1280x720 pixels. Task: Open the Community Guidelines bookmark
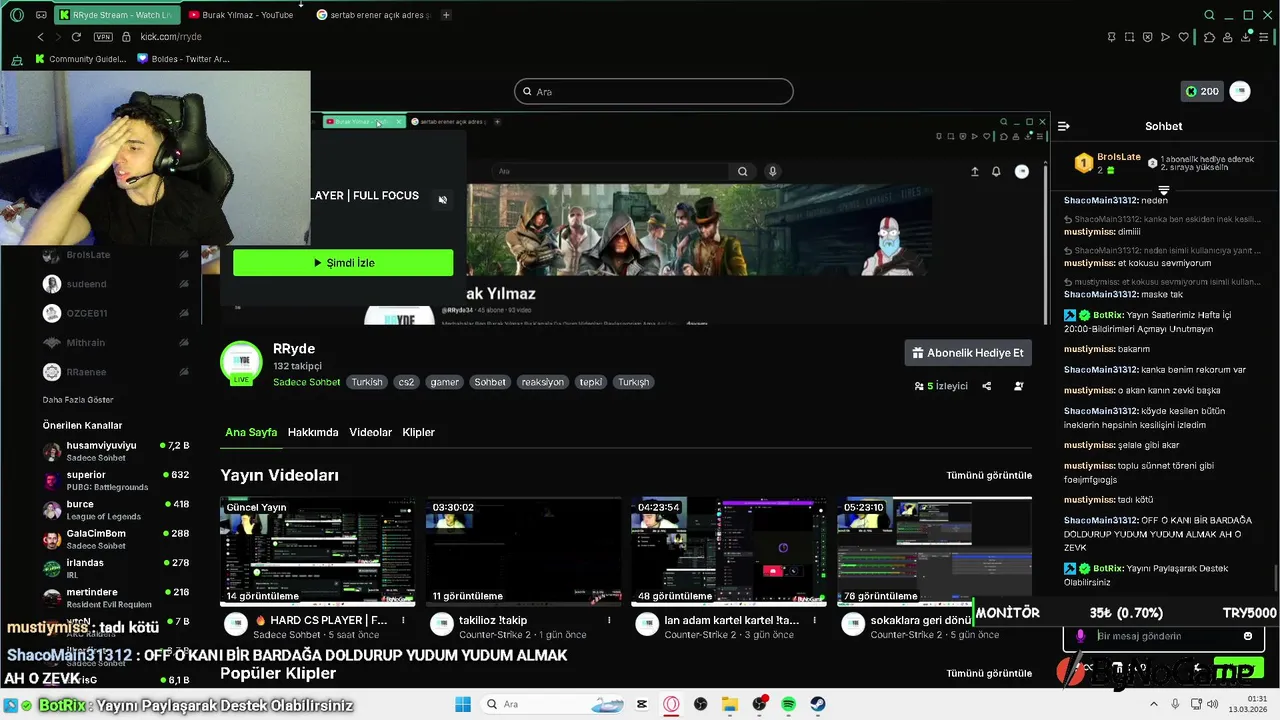[81, 59]
